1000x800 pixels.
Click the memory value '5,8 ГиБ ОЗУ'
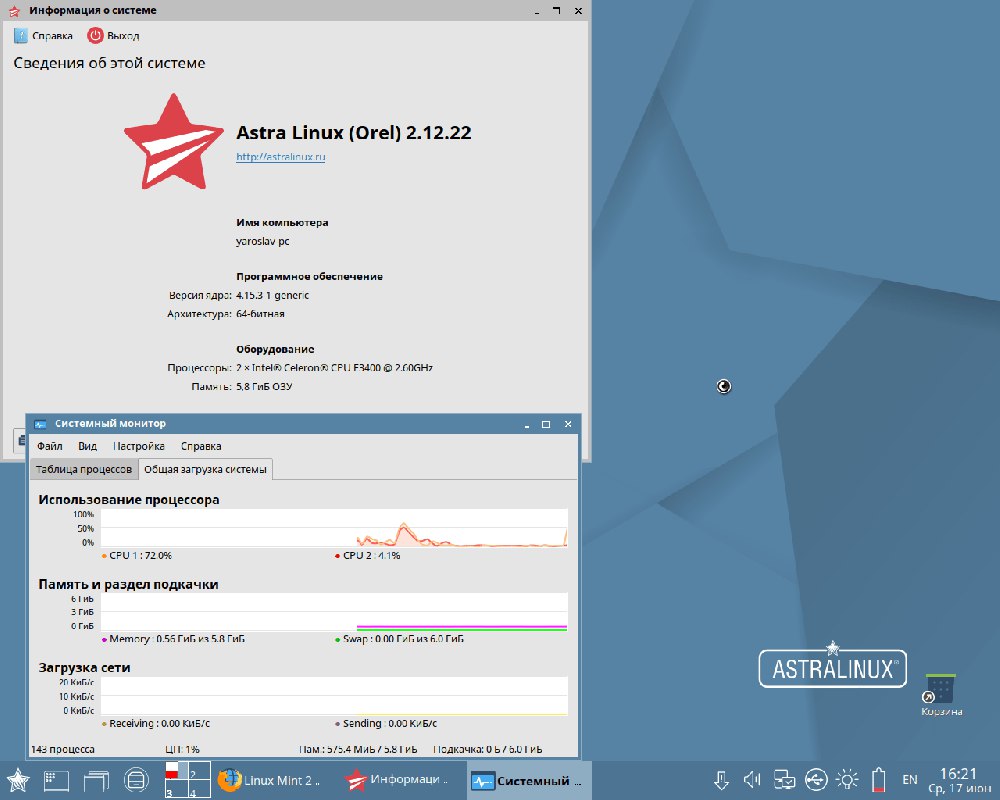point(264,387)
